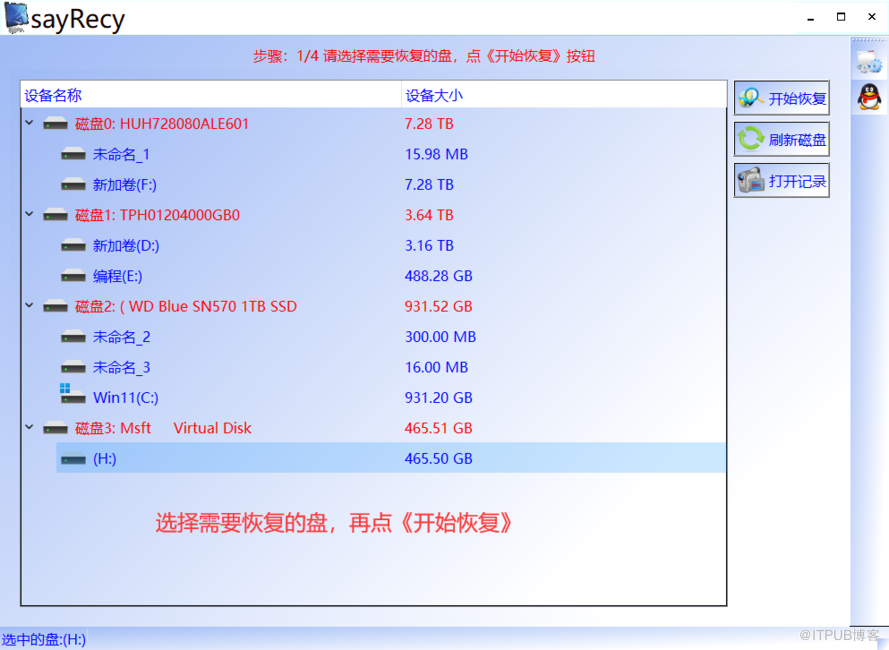Click the drive icon beside 新加卷(F:)
The image size is (889, 650).
[x=73, y=185]
